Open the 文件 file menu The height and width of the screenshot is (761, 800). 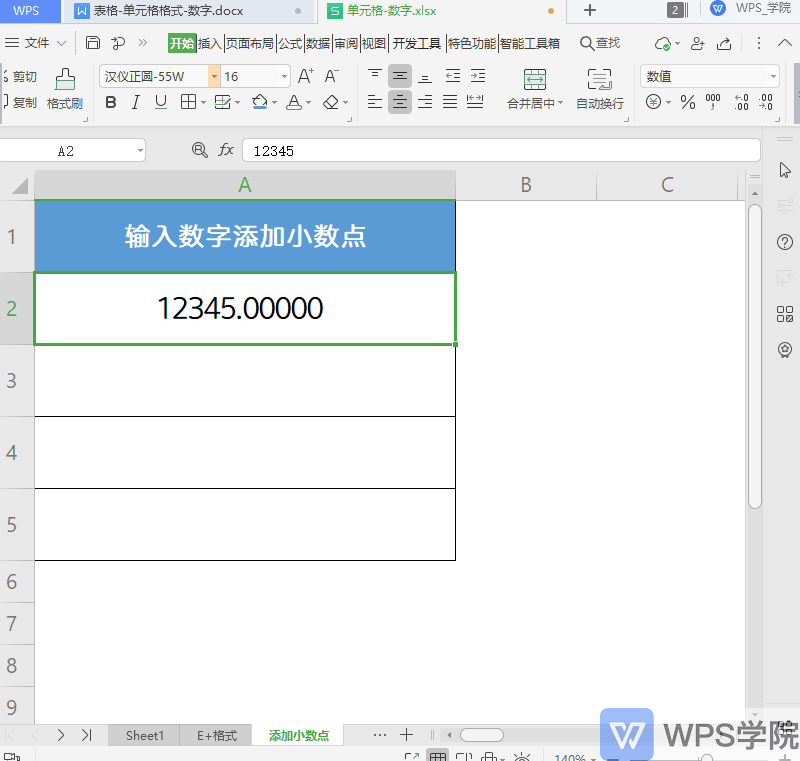(x=37, y=43)
